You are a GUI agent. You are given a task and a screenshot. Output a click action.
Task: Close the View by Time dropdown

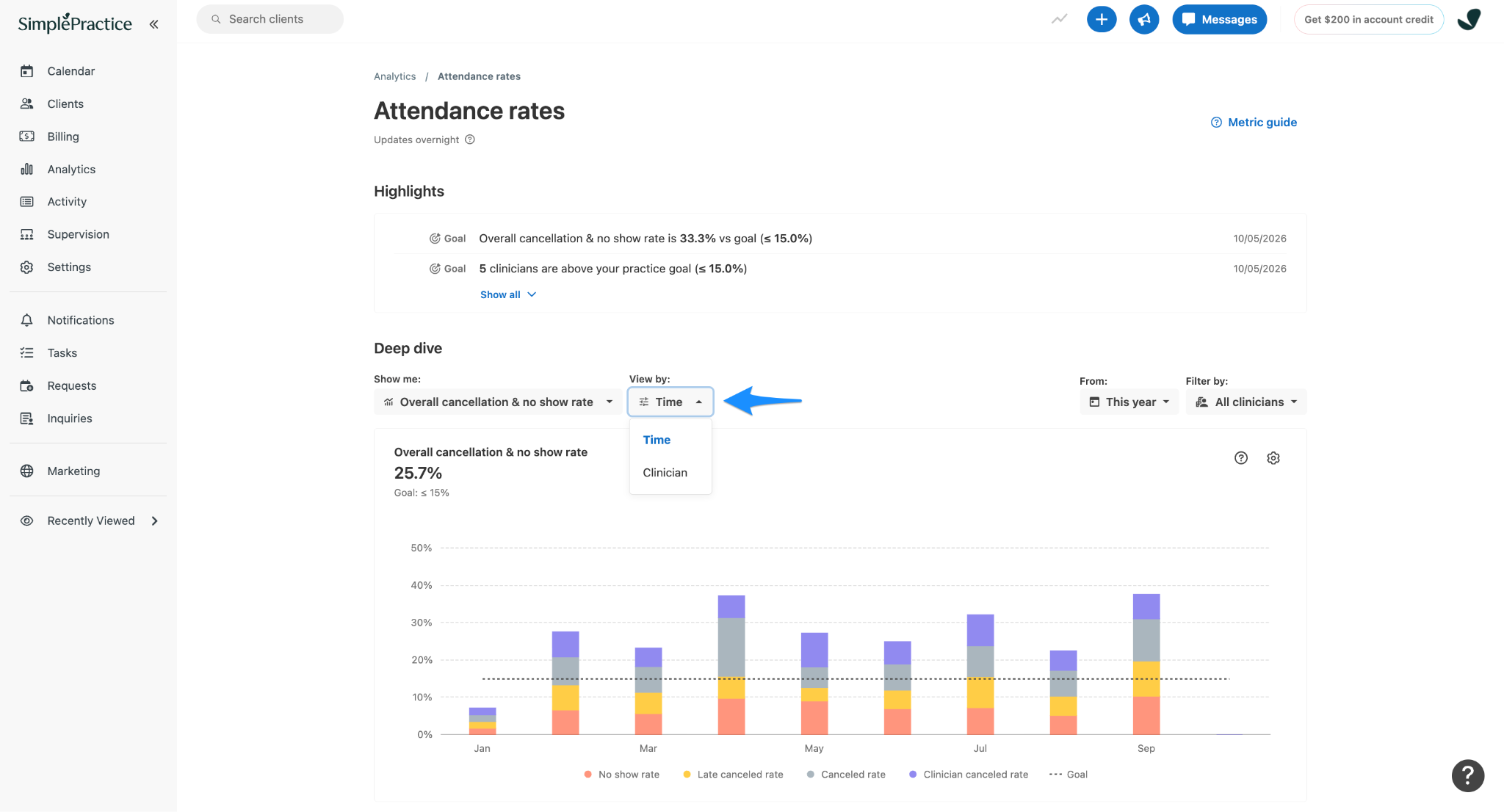[x=670, y=402]
